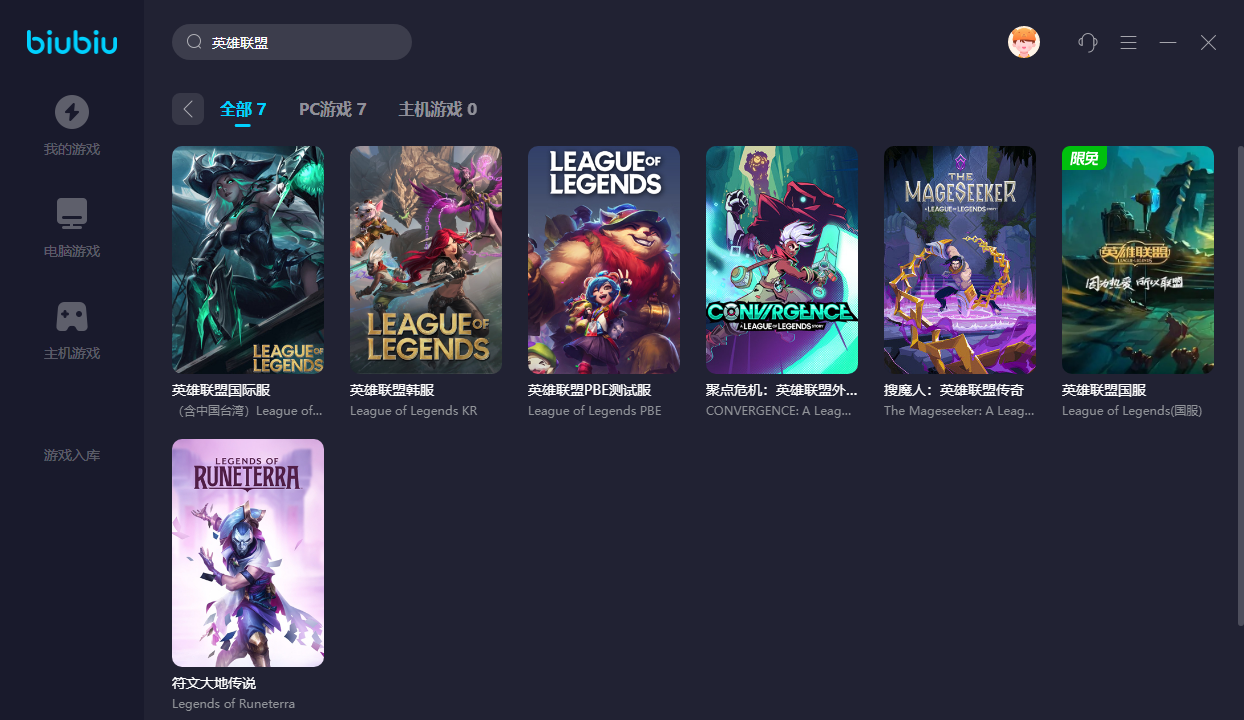The image size is (1244, 720).
Task: Click the user avatar at top right
Action: pyautogui.click(x=1024, y=42)
